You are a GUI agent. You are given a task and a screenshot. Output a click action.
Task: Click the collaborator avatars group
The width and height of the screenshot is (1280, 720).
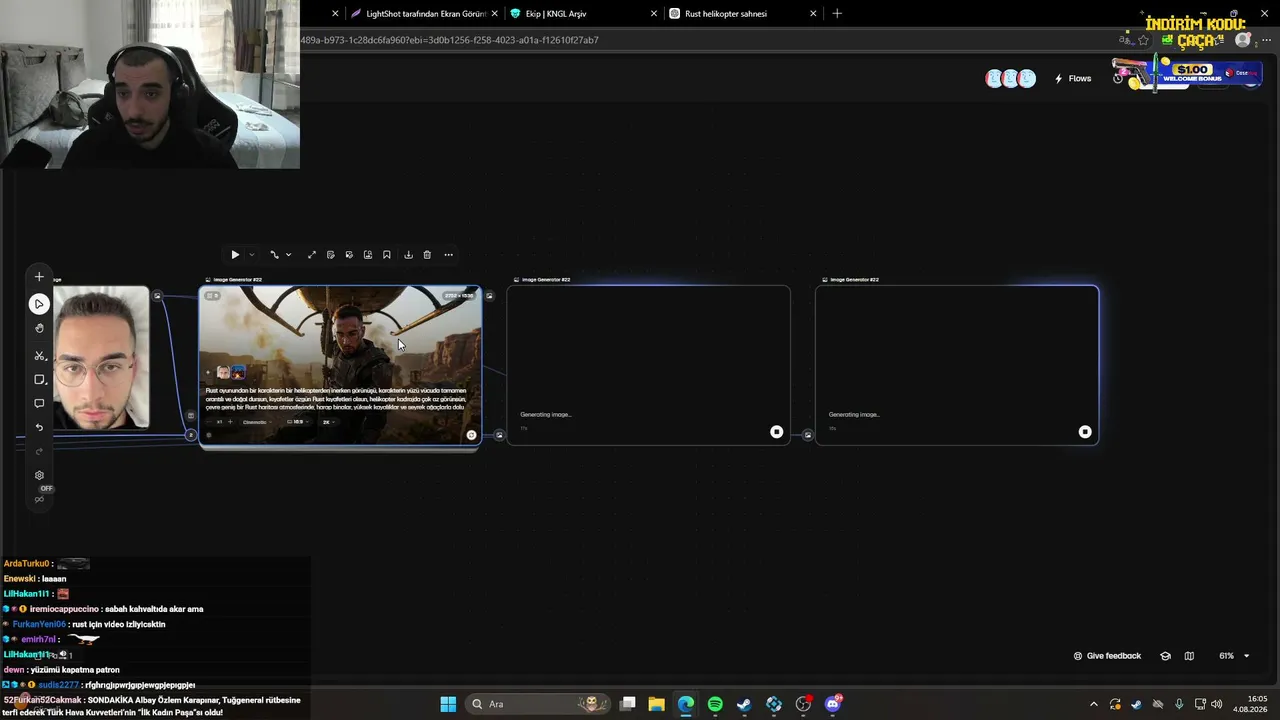1010,79
